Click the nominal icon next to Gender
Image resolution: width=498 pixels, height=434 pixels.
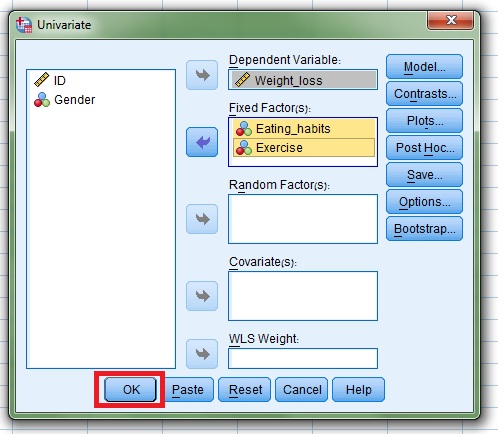point(42,100)
